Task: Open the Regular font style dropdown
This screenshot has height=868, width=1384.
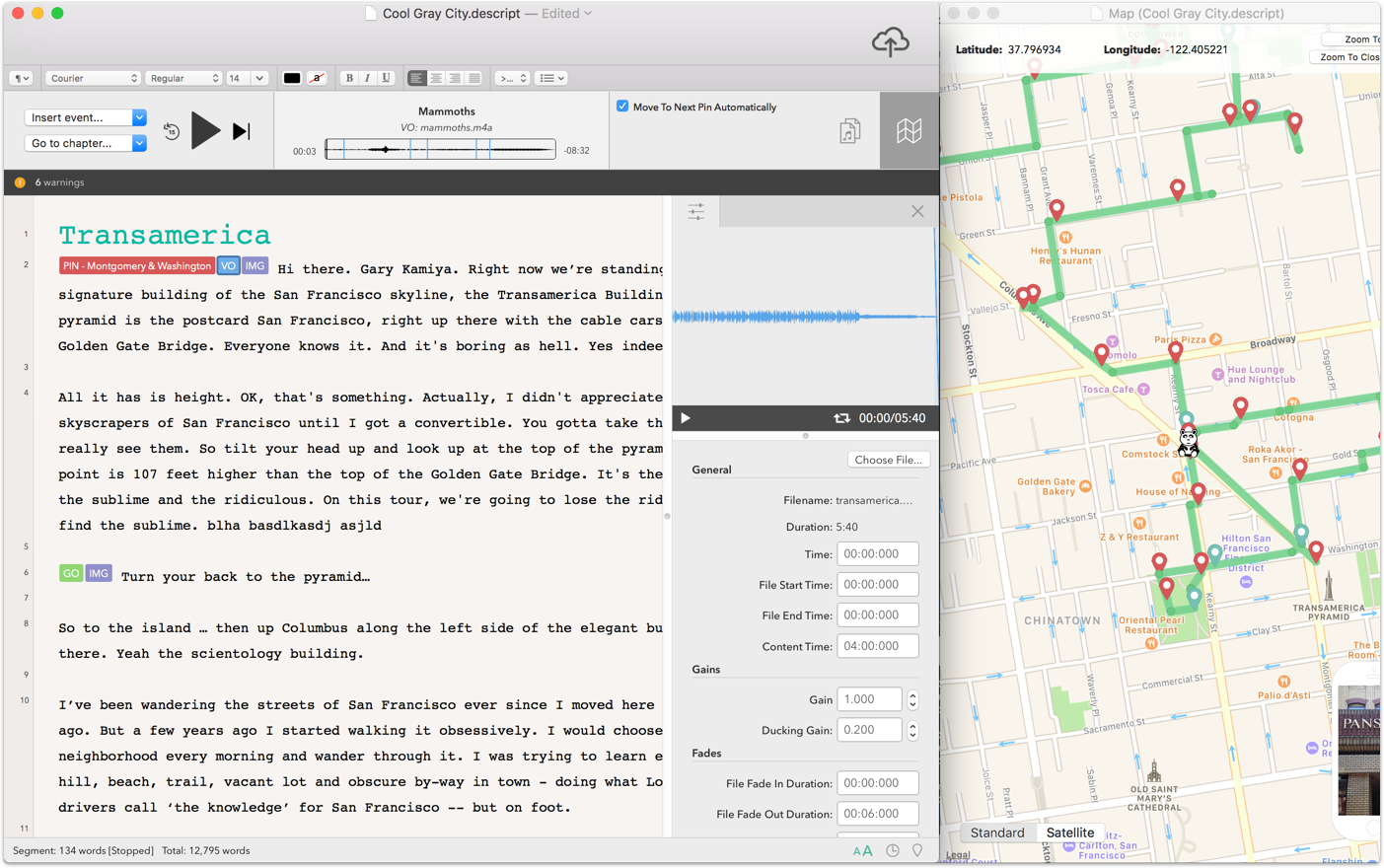Action: click(183, 78)
